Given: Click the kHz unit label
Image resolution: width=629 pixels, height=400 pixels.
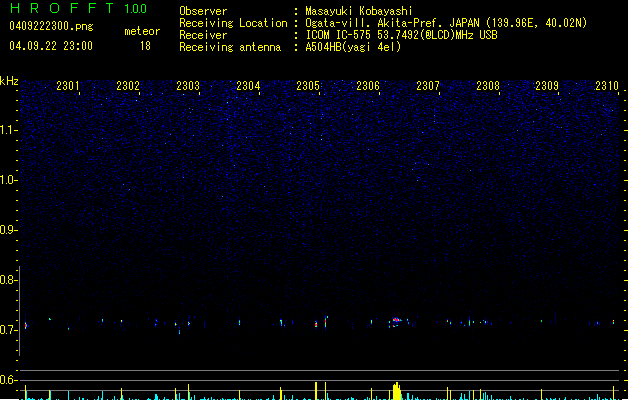Looking at the screenshot, I should [x=9, y=81].
